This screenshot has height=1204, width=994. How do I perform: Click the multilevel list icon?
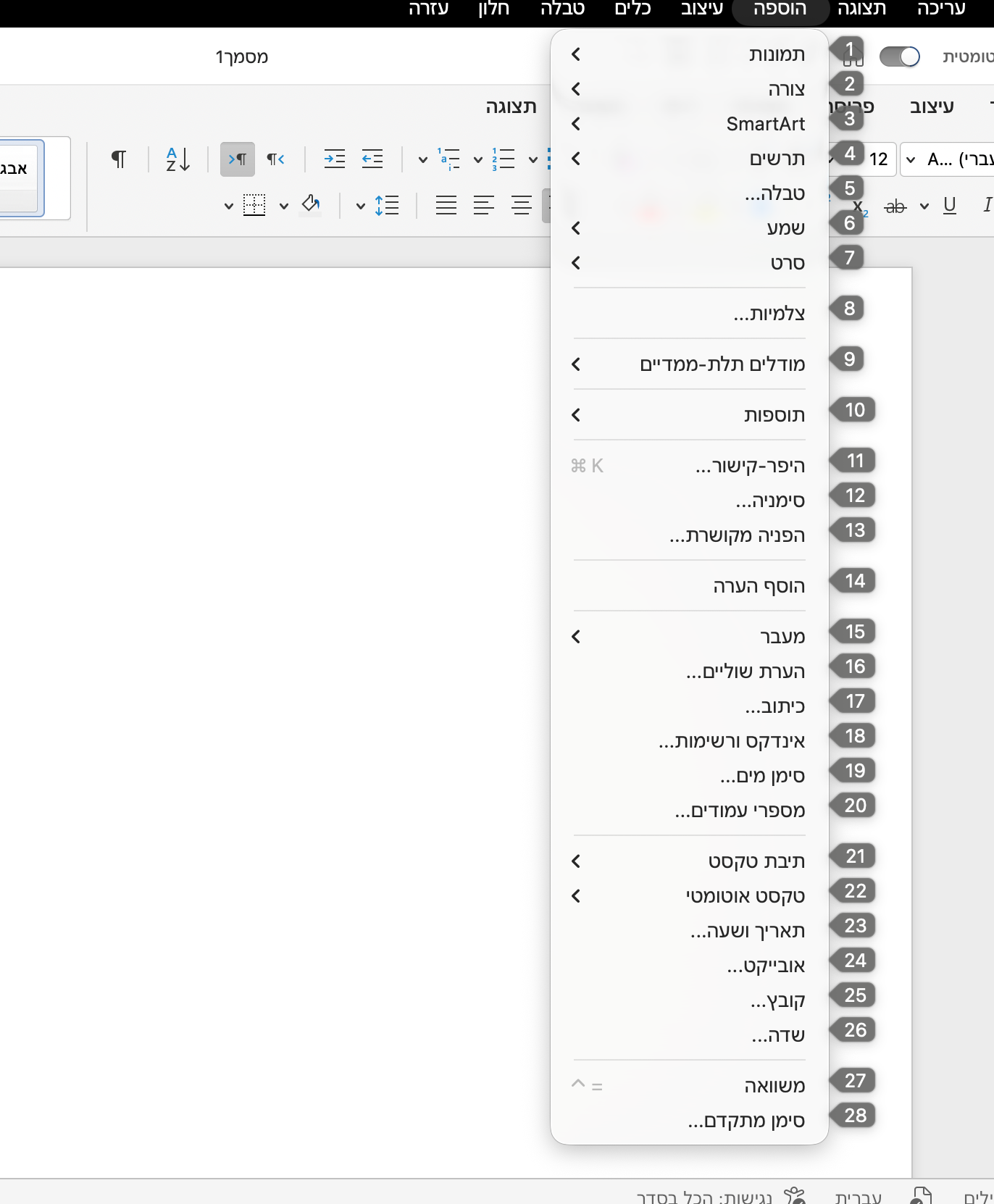[x=449, y=159]
